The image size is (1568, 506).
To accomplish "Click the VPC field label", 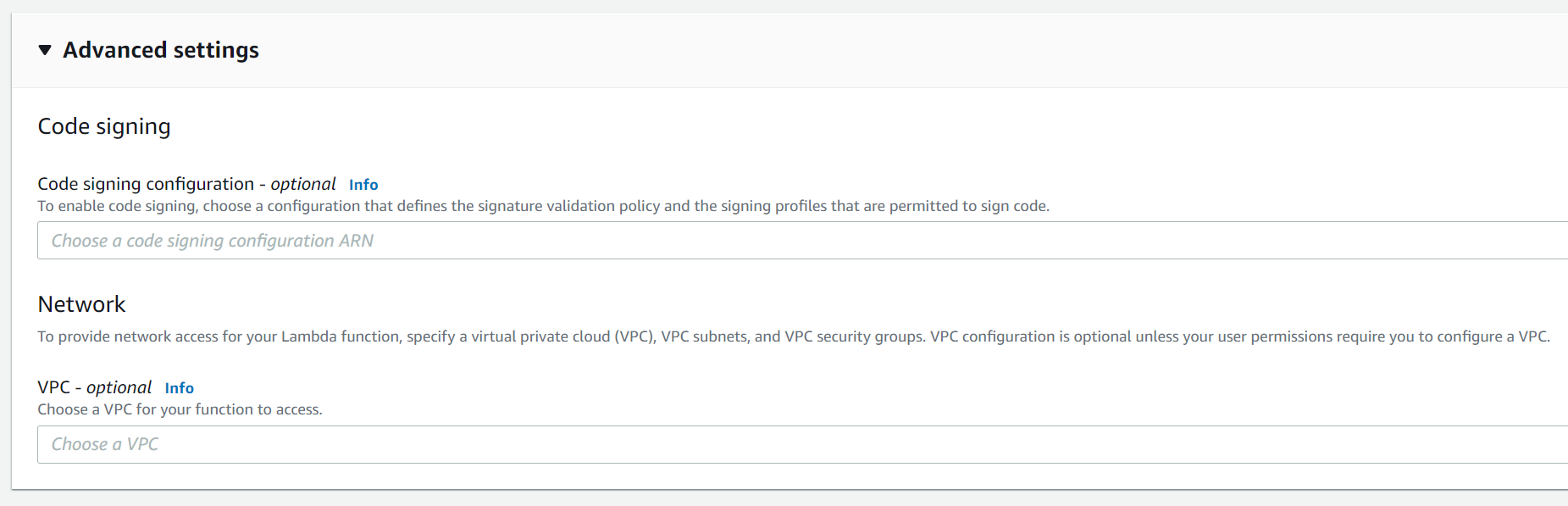I will click(53, 387).
